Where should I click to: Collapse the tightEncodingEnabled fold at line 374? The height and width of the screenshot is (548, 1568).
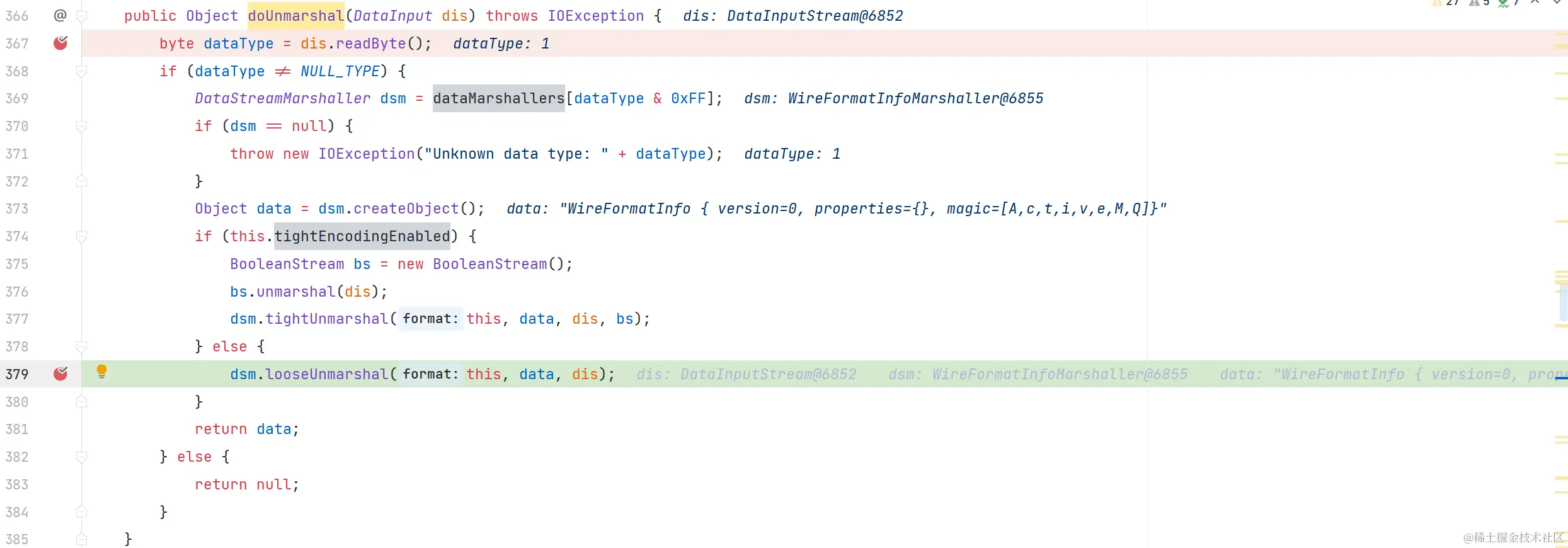pos(81,236)
